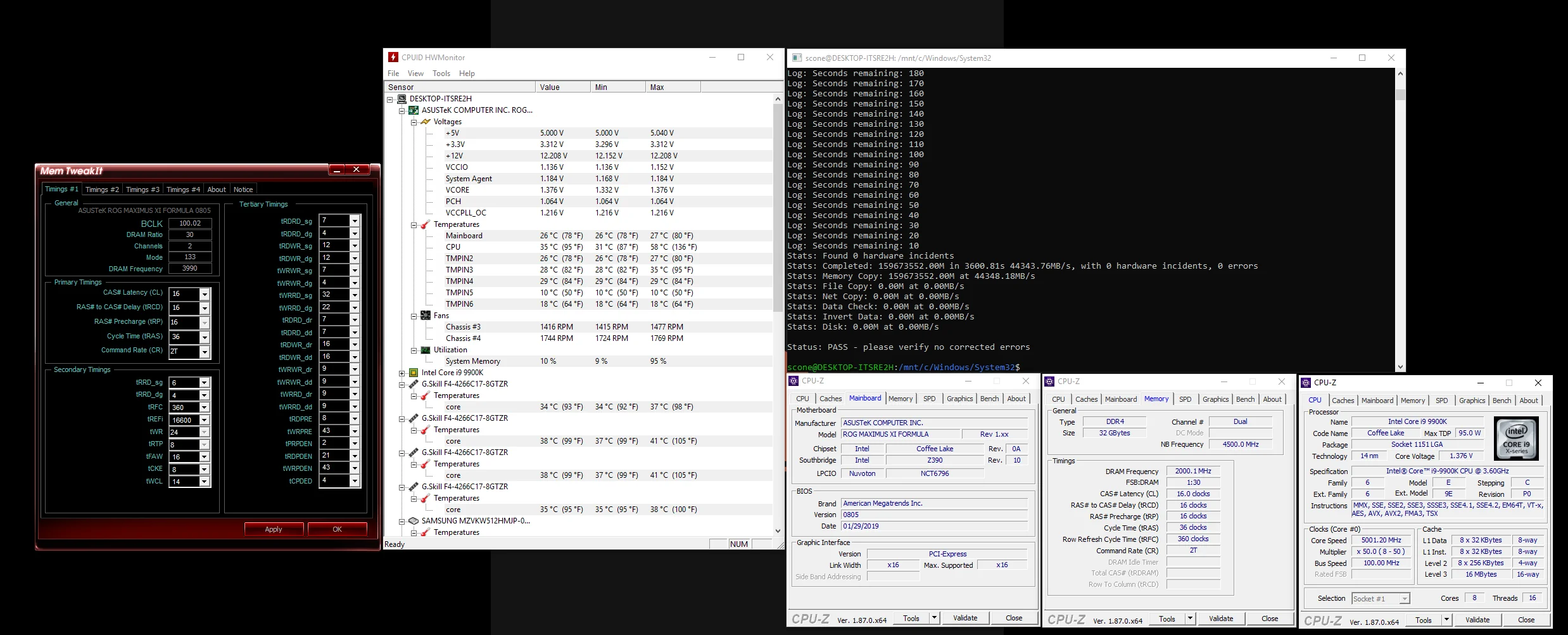Close the Mem TweakIt window
The image size is (1568, 635).
click(357, 170)
